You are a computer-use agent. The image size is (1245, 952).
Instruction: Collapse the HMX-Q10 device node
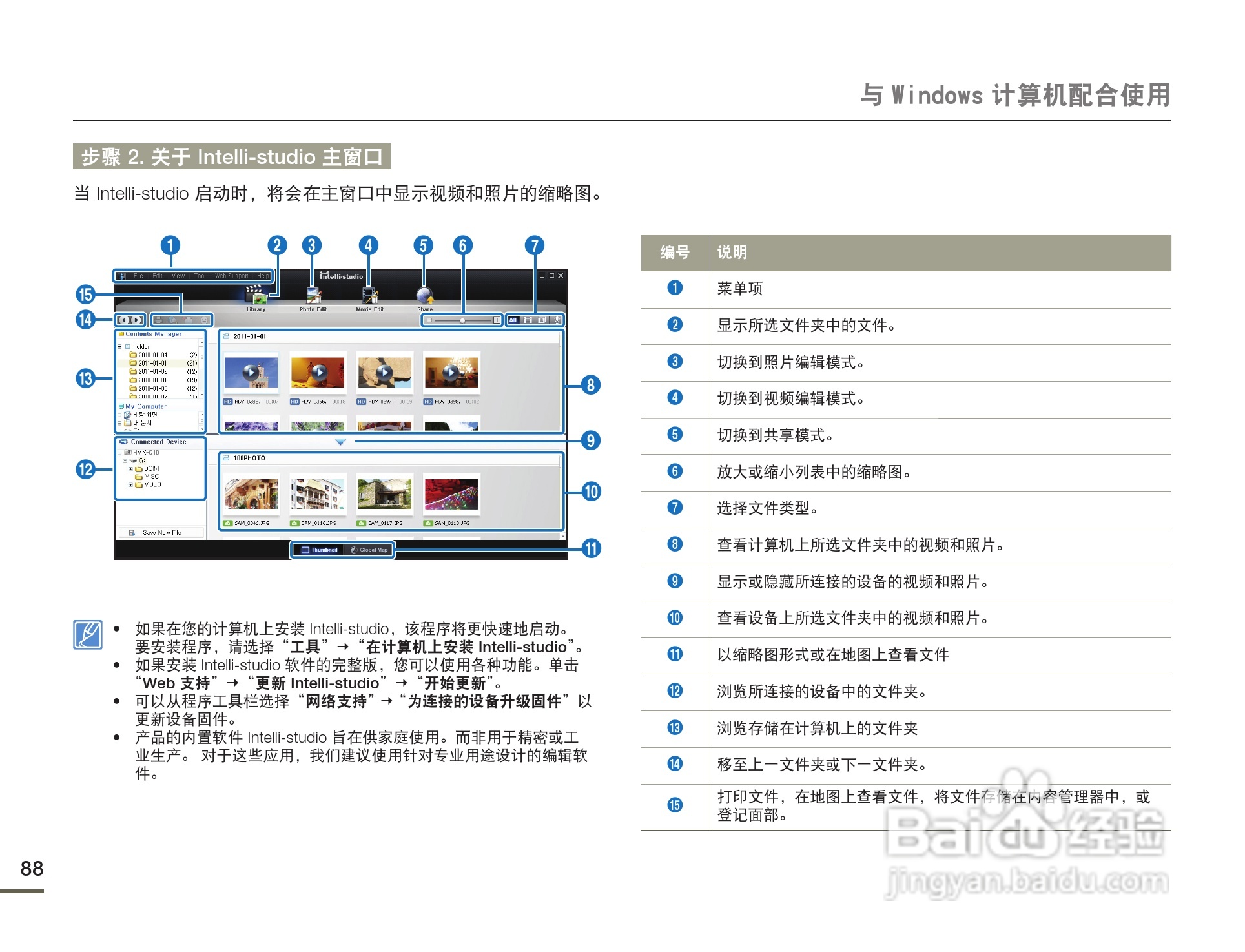pyautogui.click(x=119, y=453)
